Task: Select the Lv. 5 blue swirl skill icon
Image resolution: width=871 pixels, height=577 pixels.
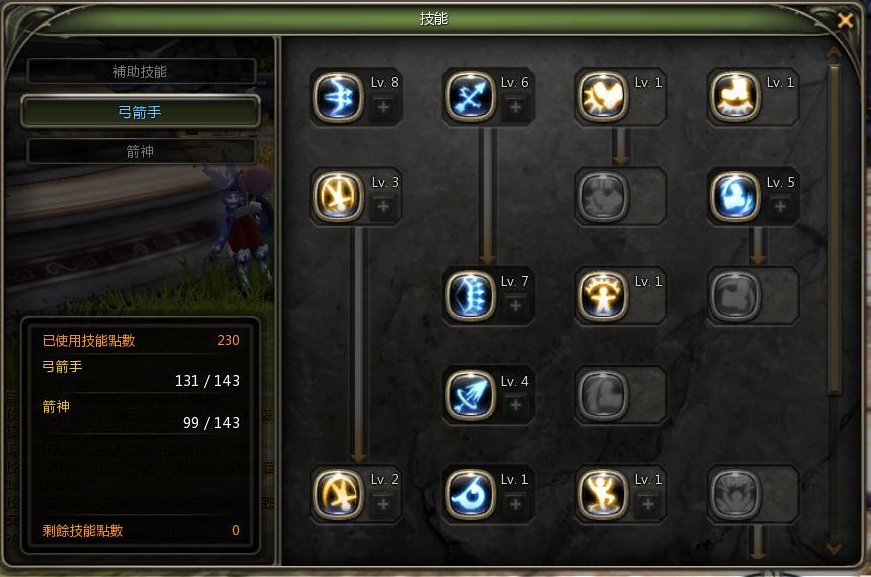Action: point(735,197)
